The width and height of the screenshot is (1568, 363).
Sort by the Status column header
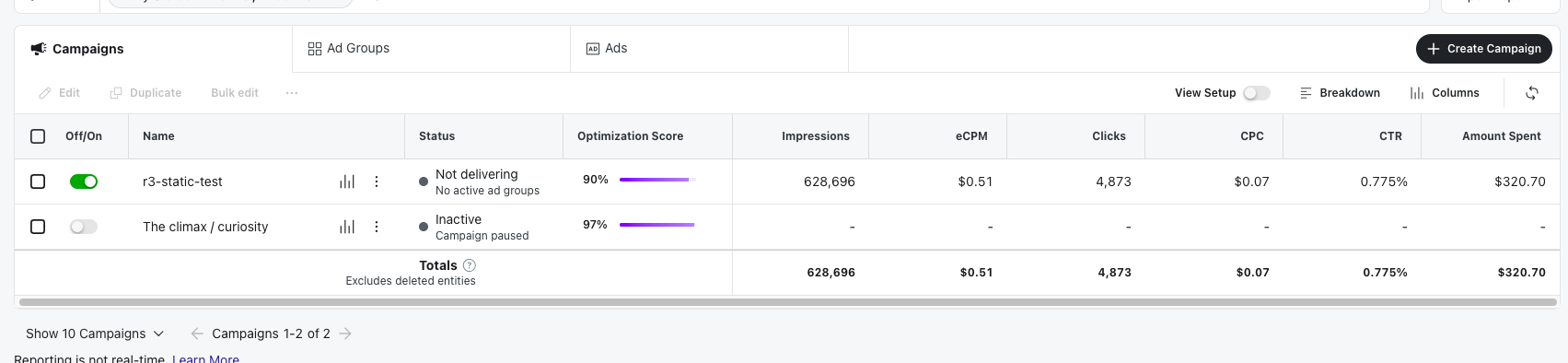[436, 136]
